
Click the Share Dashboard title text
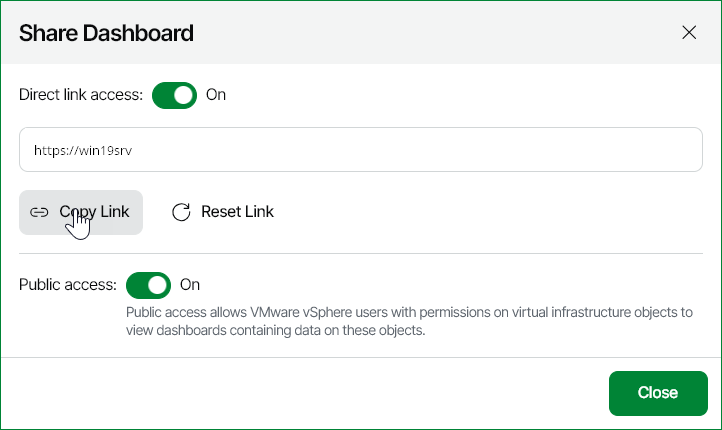pyautogui.click(x=106, y=33)
